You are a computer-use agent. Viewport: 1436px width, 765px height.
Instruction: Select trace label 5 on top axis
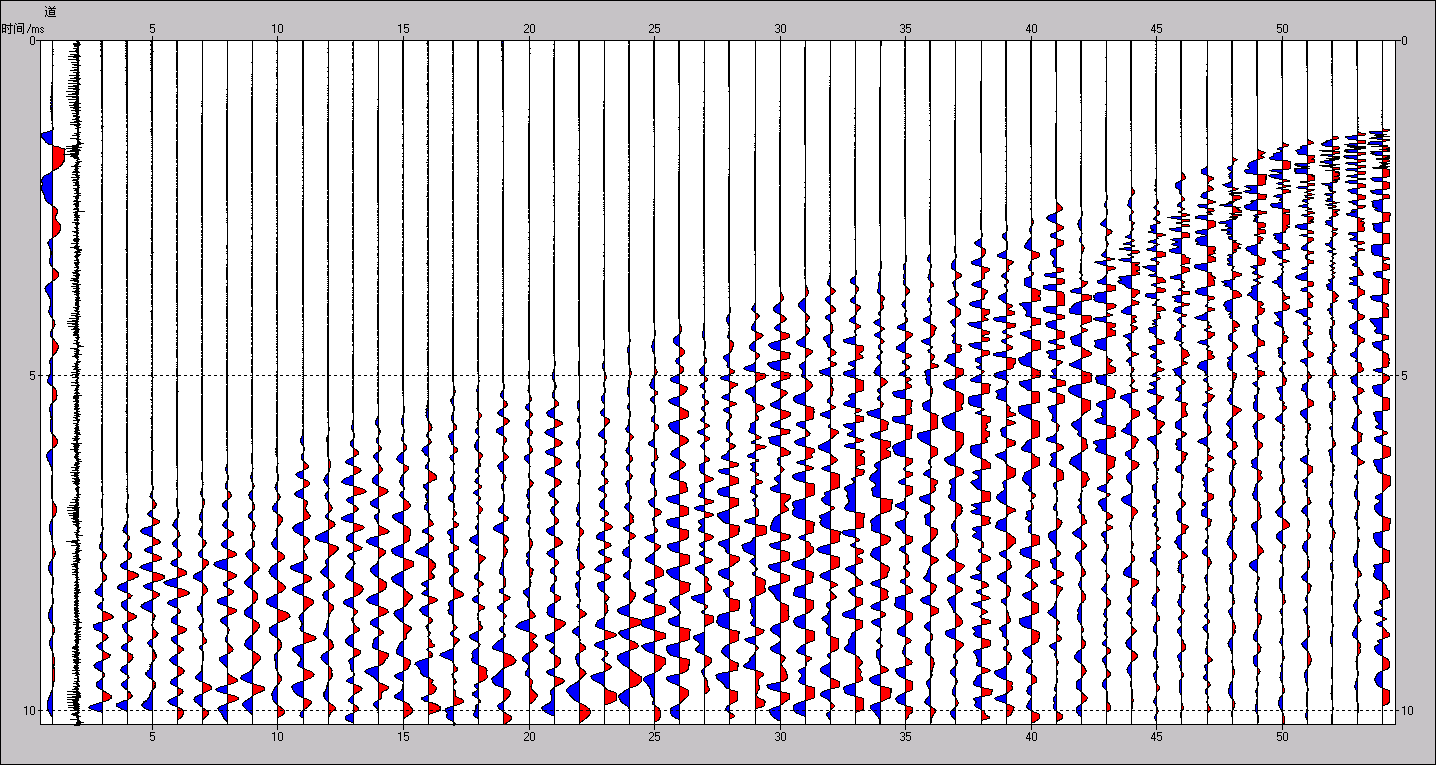pos(152,29)
